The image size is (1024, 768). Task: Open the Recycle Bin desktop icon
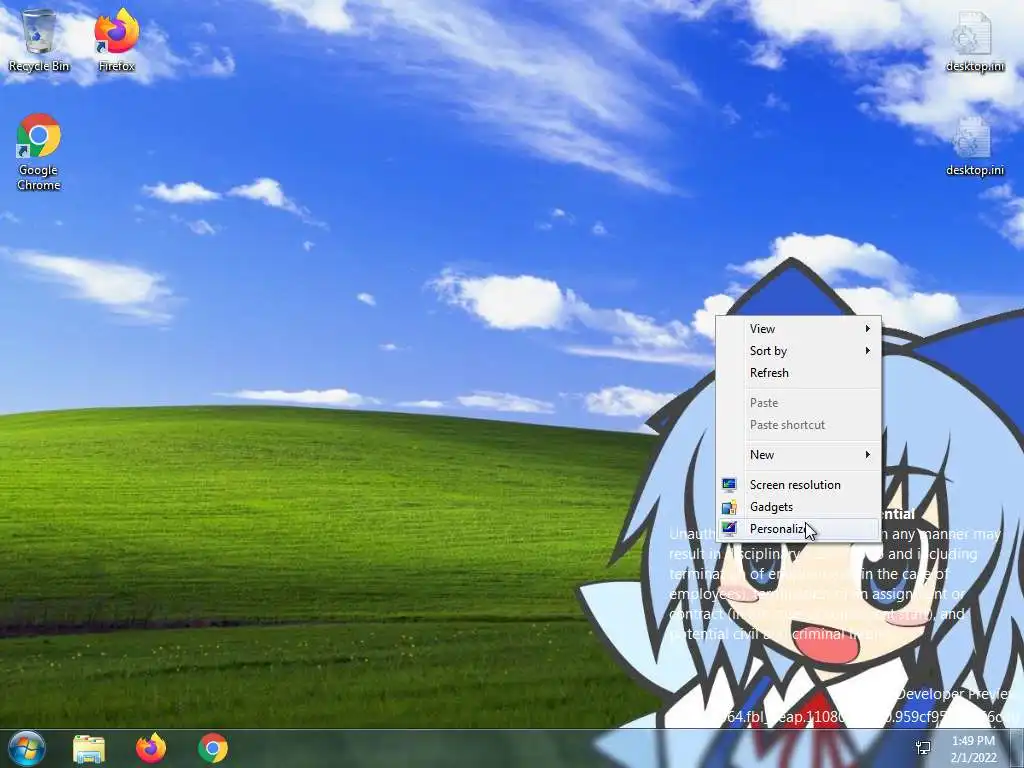point(39,40)
